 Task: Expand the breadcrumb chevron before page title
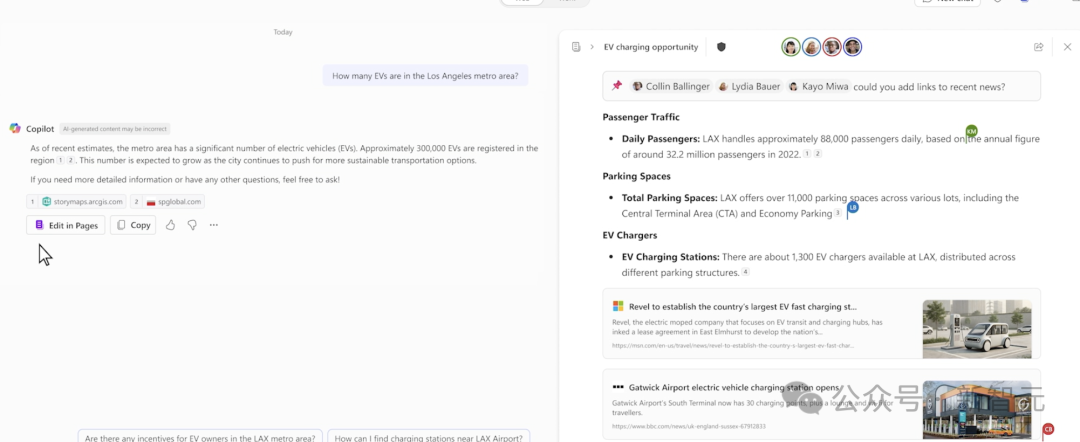point(592,47)
